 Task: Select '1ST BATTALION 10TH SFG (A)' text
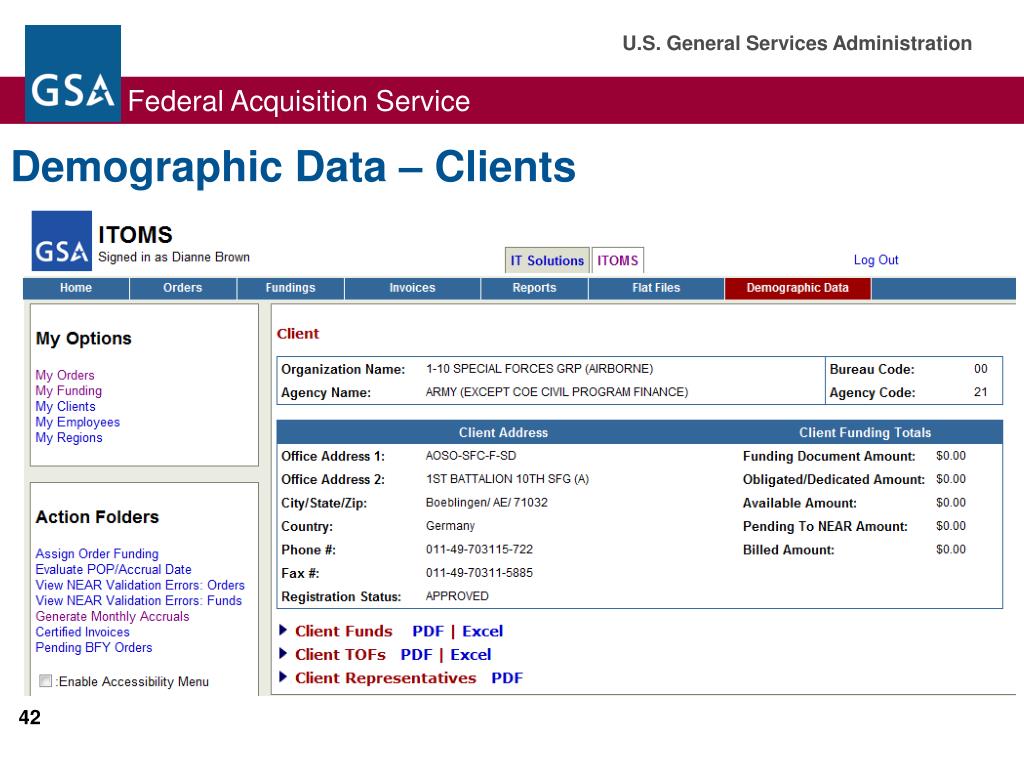[x=507, y=479]
